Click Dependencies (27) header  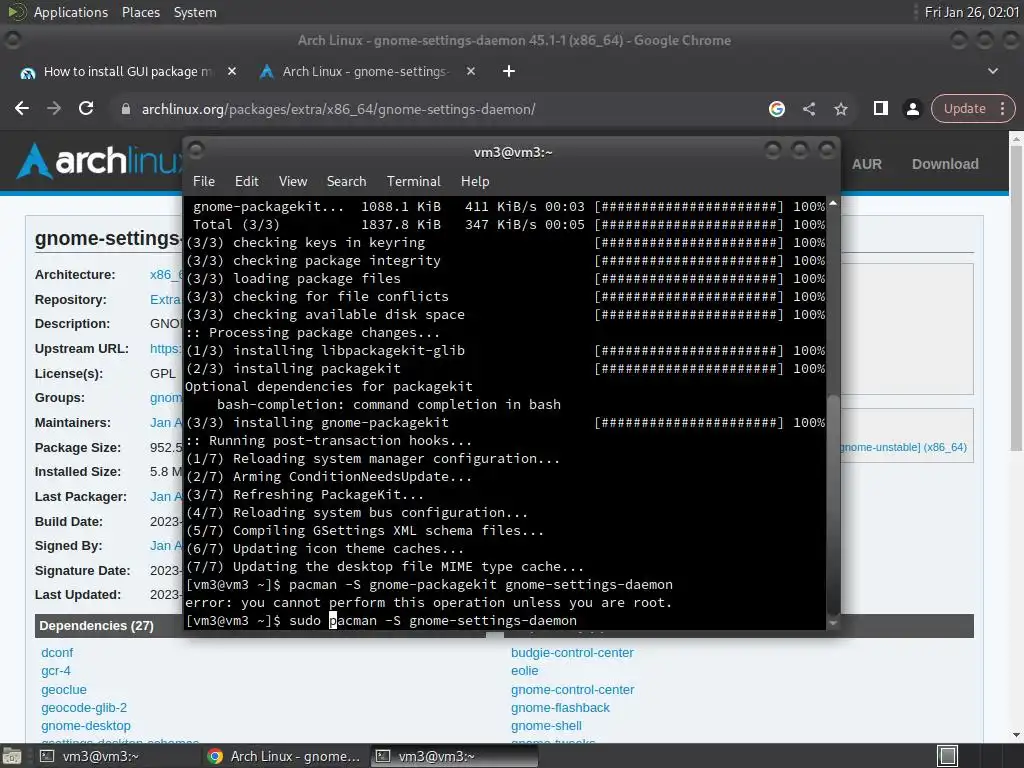[x=96, y=626]
